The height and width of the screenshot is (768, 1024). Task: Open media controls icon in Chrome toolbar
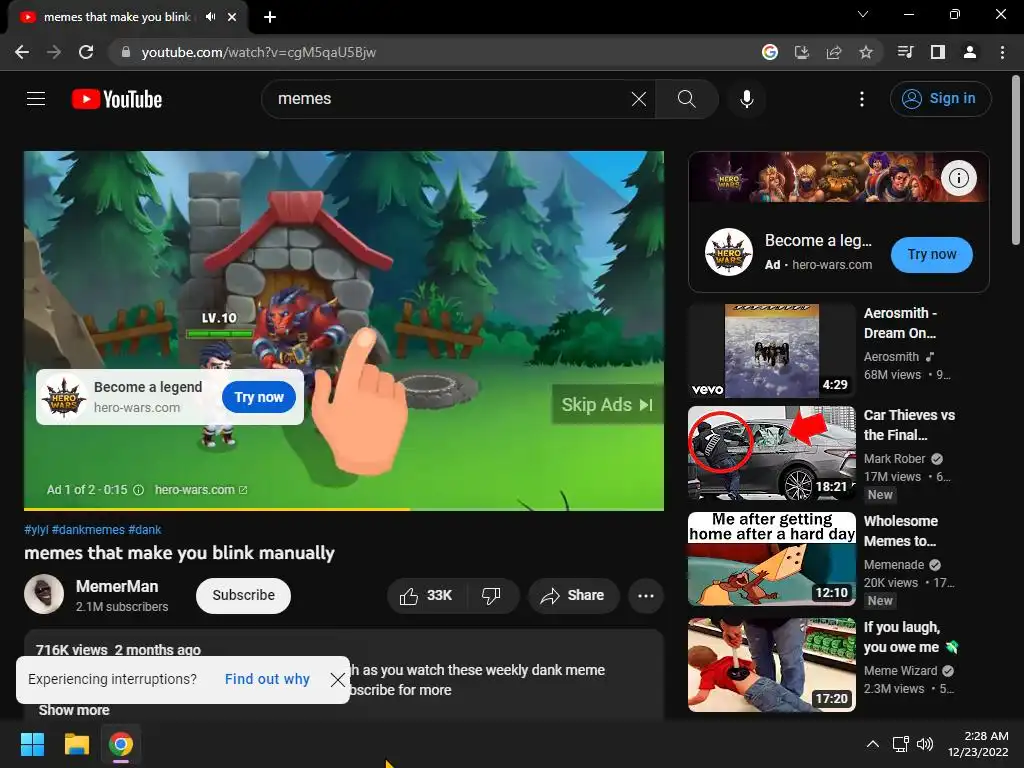(x=905, y=52)
